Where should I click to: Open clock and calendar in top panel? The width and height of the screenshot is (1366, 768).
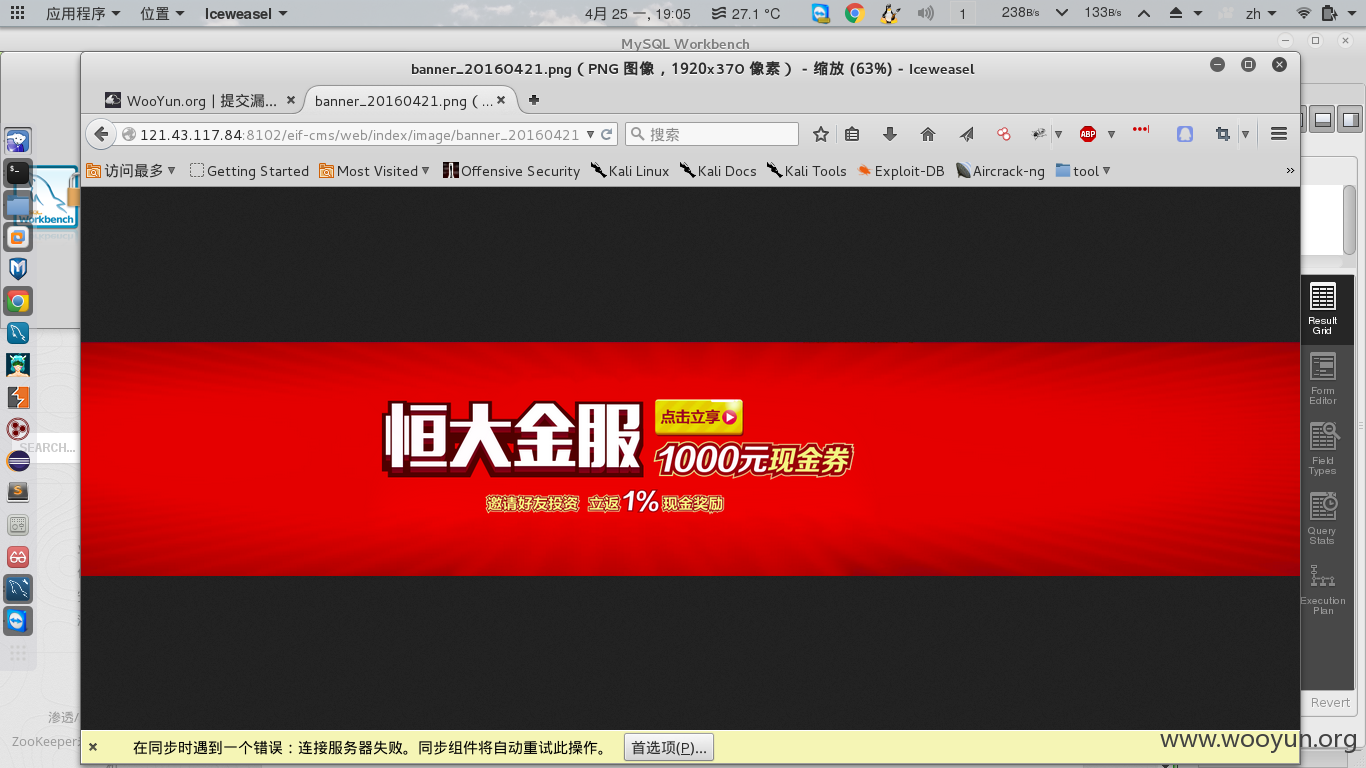click(x=637, y=13)
